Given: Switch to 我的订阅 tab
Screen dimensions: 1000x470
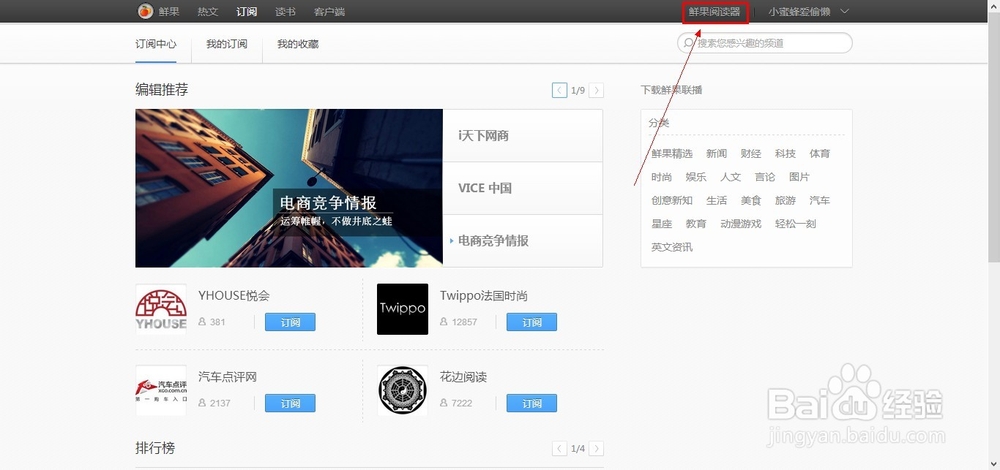Looking at the screenshot, I should 226,44.
